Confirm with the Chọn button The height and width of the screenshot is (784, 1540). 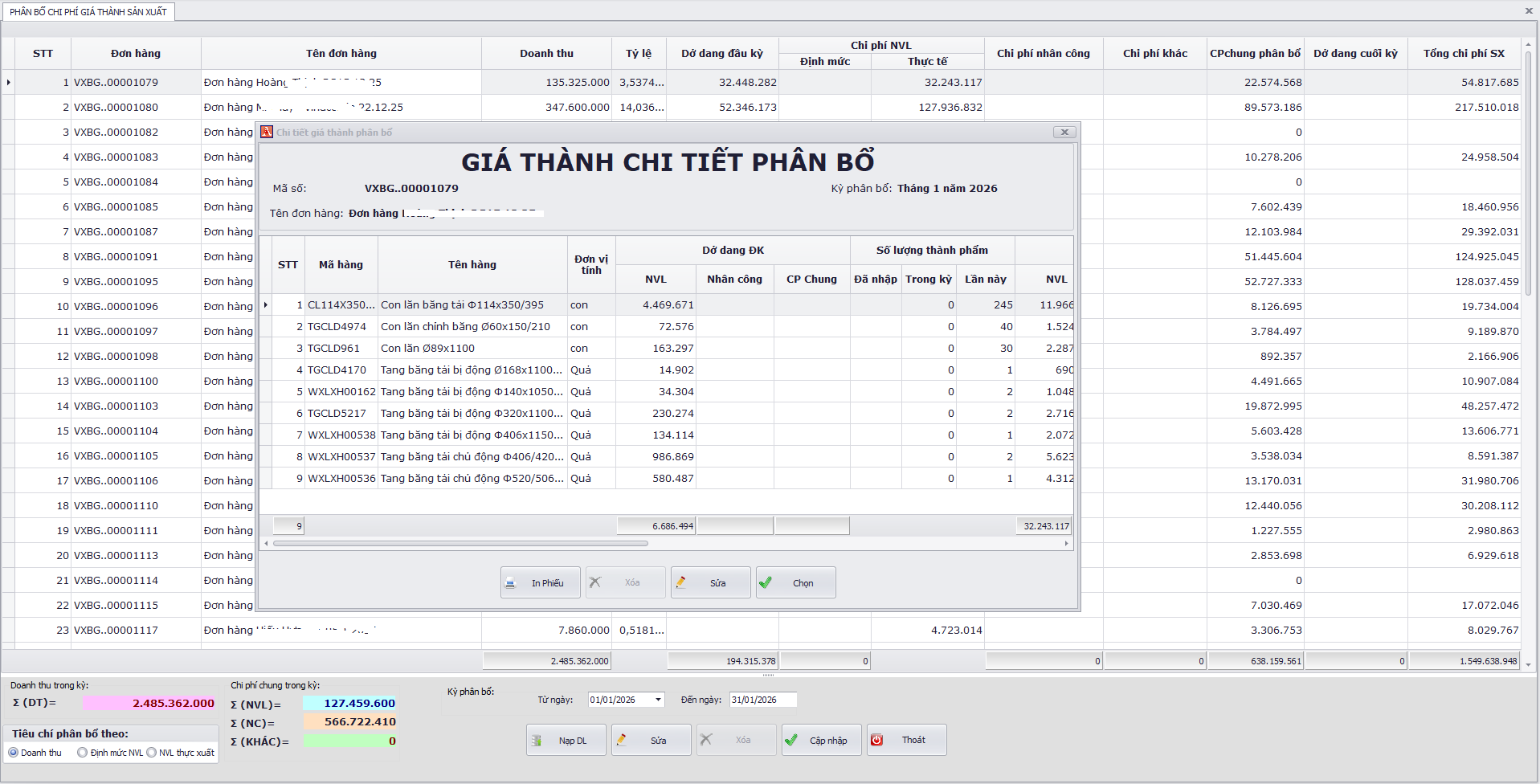pos(795,582)
